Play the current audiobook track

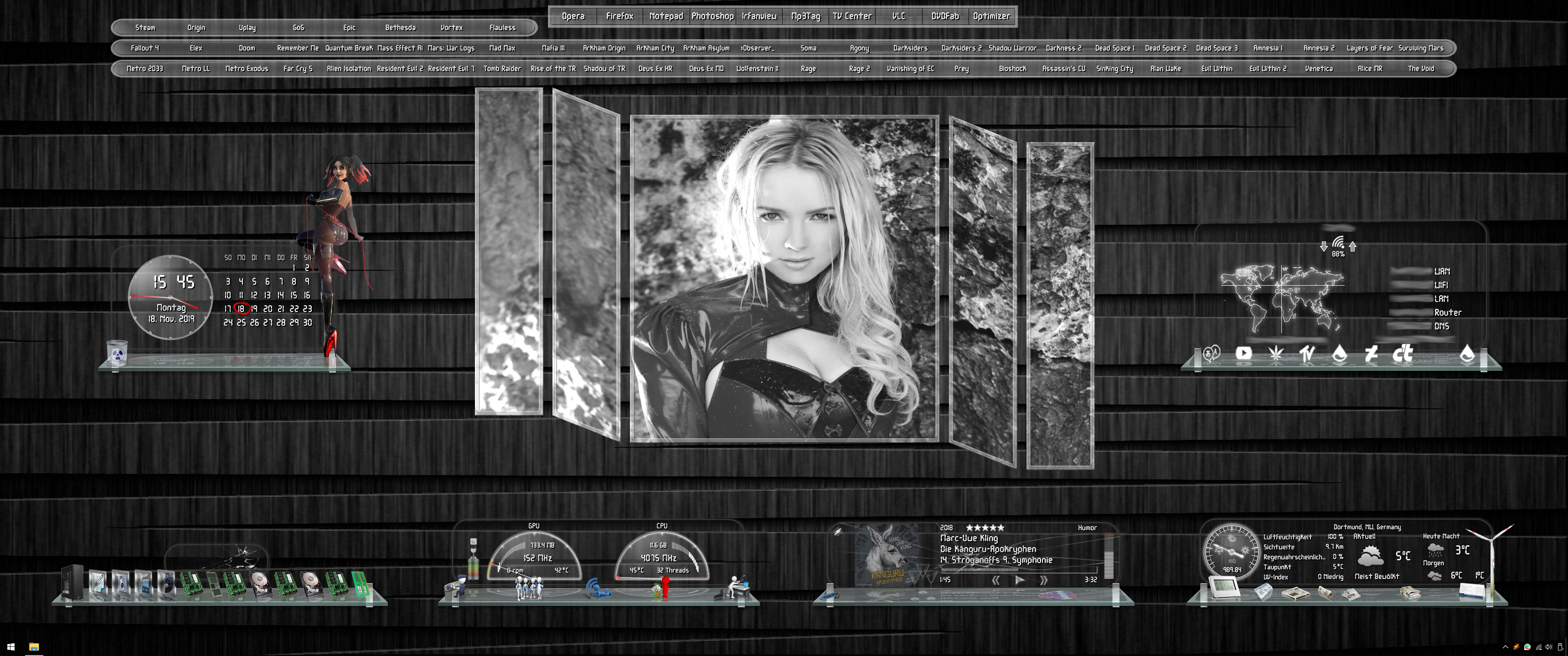click(x=1020, y=580)
